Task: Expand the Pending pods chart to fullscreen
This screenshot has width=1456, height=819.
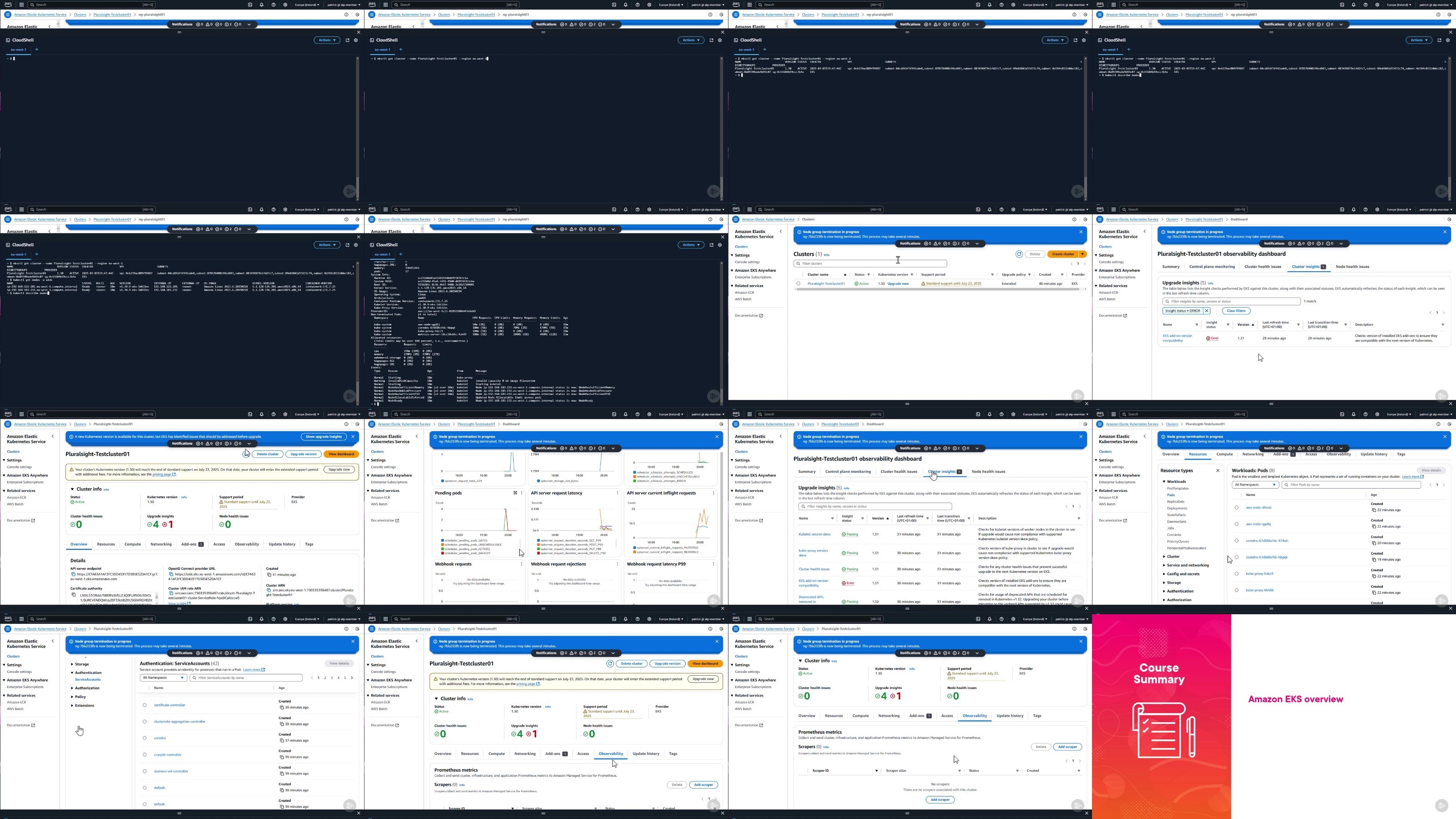Action: point(515,493)
